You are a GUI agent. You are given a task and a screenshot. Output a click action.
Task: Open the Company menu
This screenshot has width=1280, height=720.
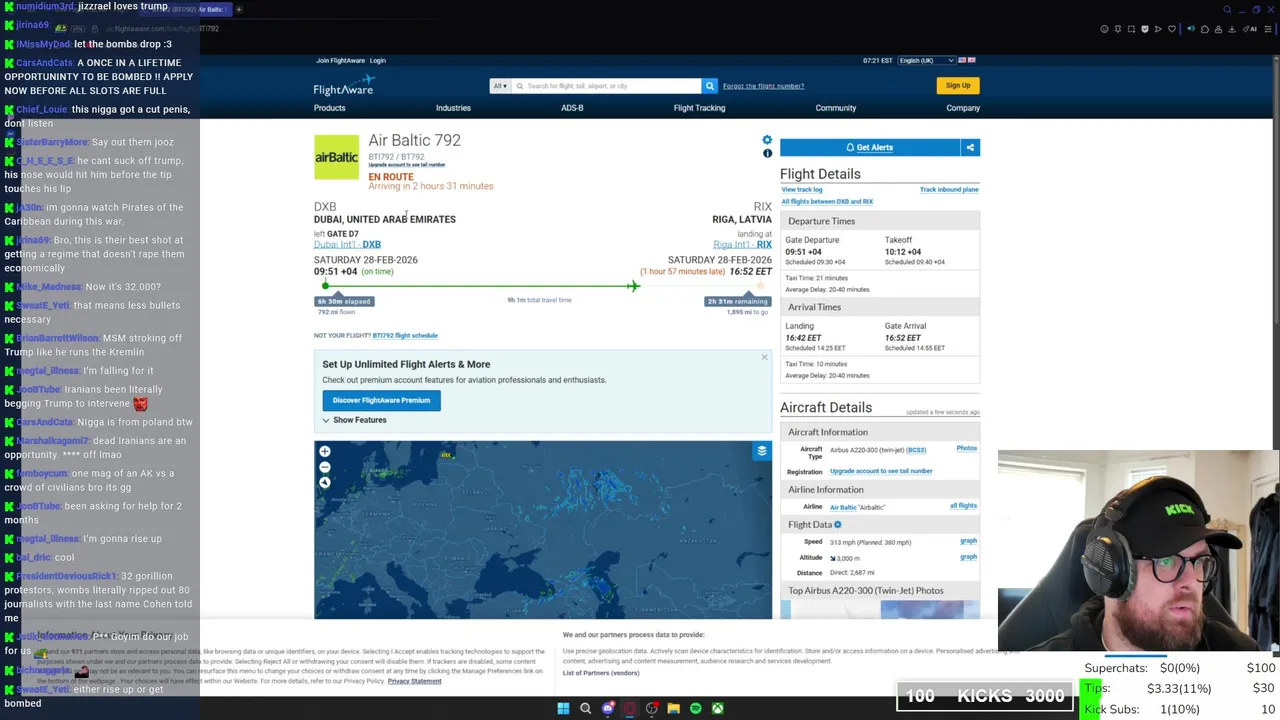tap(963, 108)
